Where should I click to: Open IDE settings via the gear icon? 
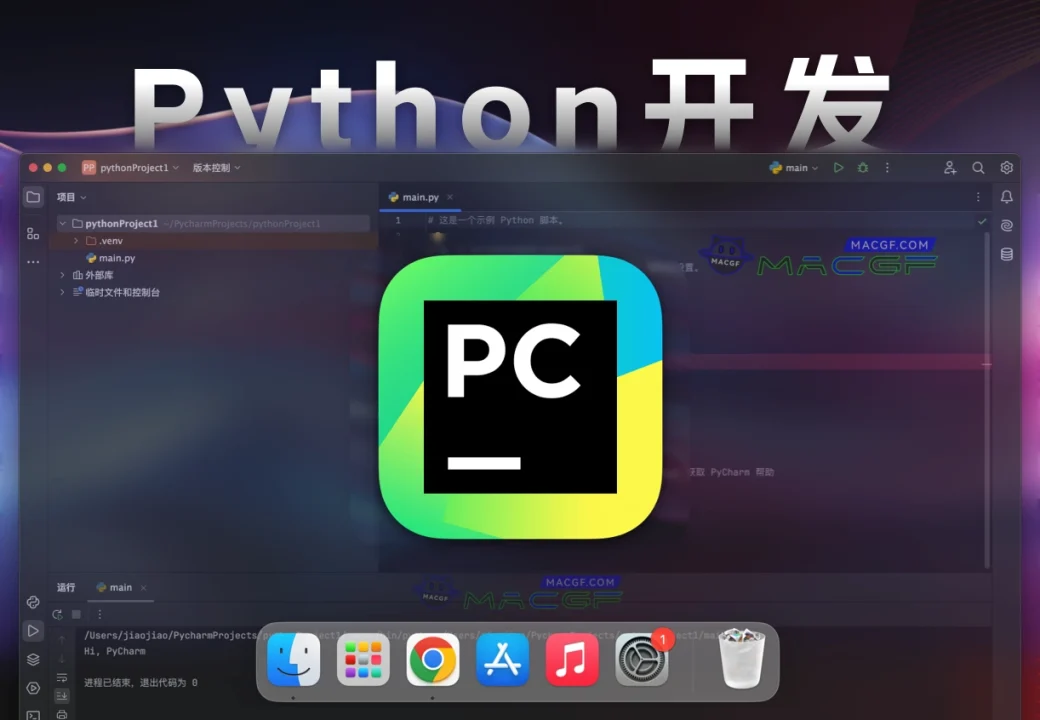pos(1007,167)
